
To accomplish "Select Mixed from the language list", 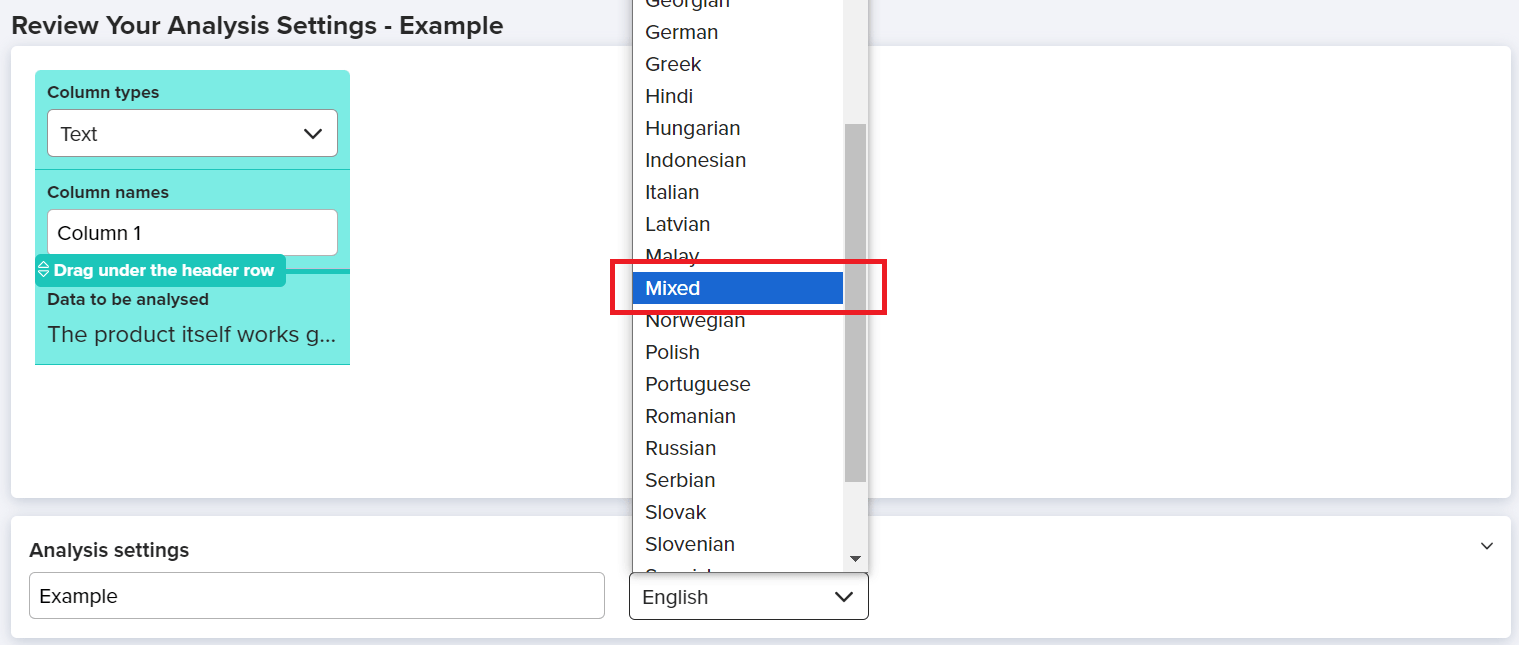I will tap(738, 288).
